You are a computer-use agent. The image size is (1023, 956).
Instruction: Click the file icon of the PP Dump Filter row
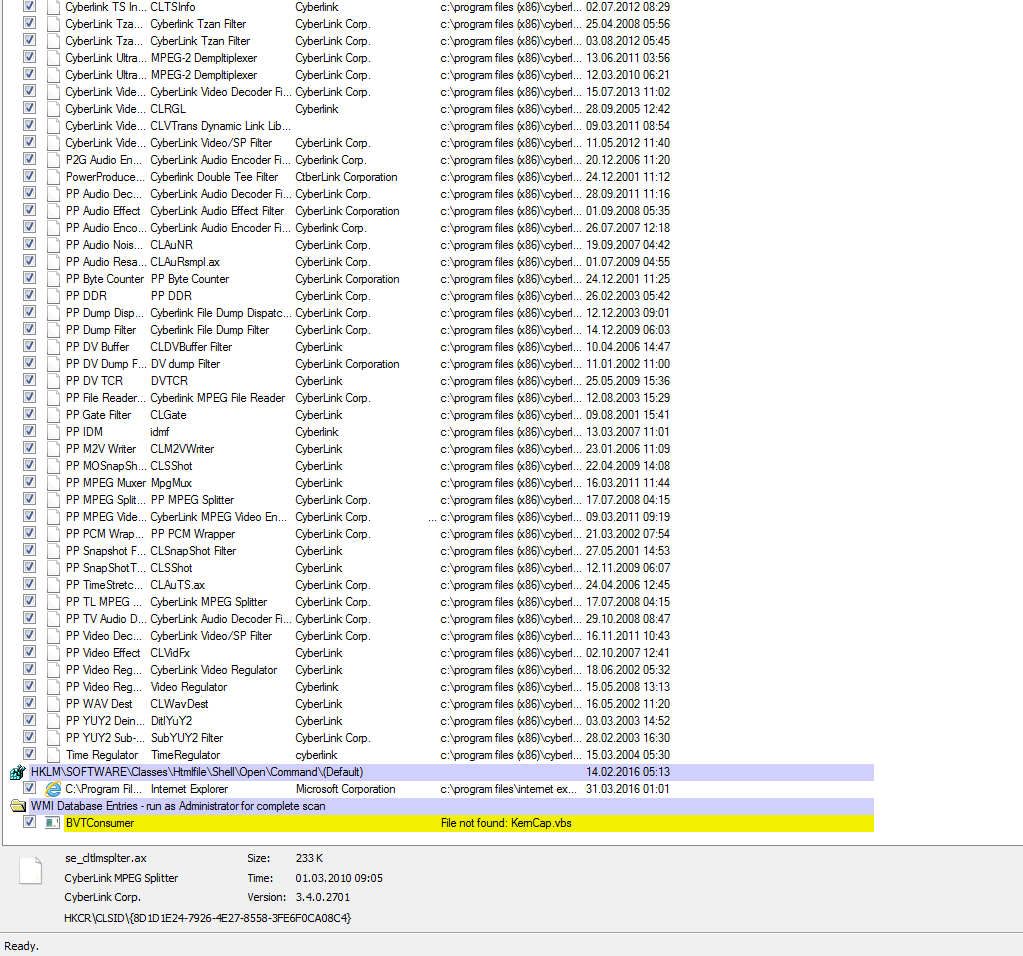tap(53, 330)
